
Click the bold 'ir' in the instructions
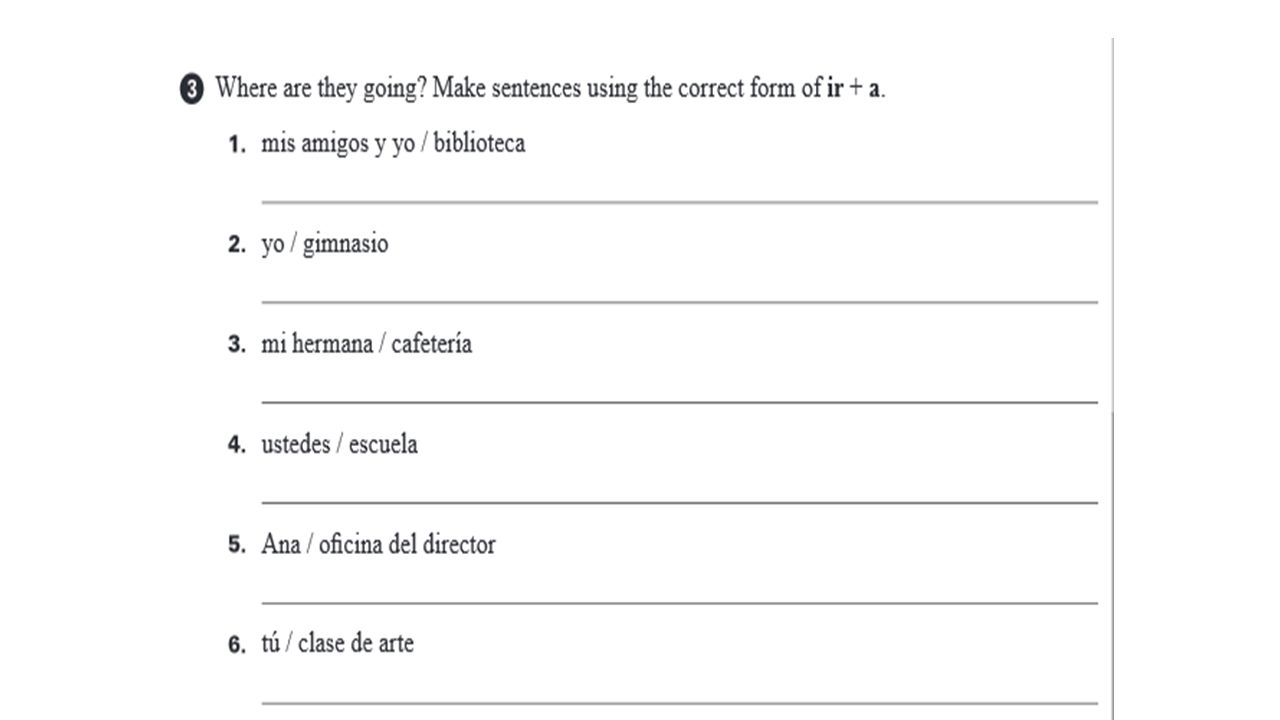(x=835, y=88)
